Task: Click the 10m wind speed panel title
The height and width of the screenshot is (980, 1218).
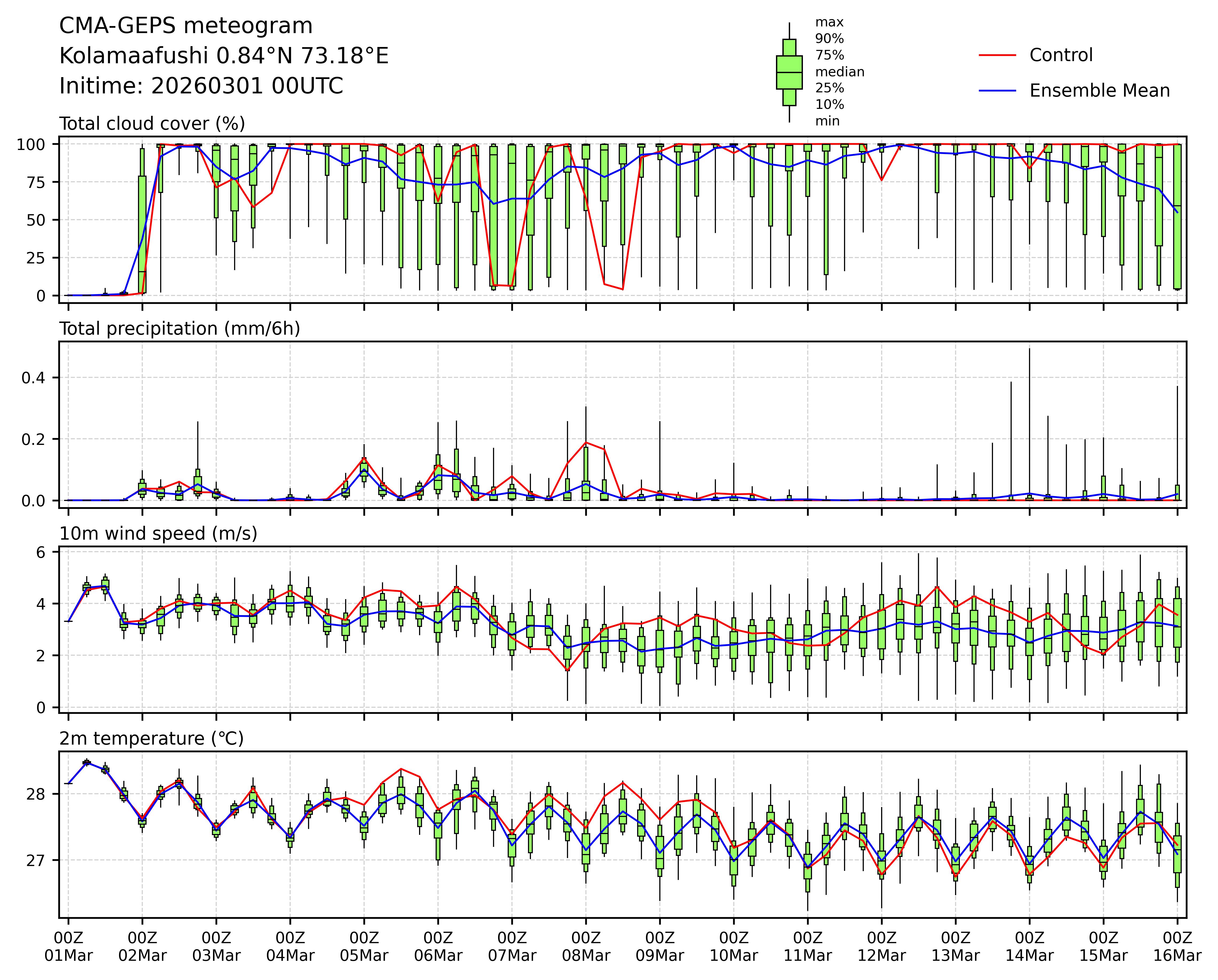Action: click(158, 534)
